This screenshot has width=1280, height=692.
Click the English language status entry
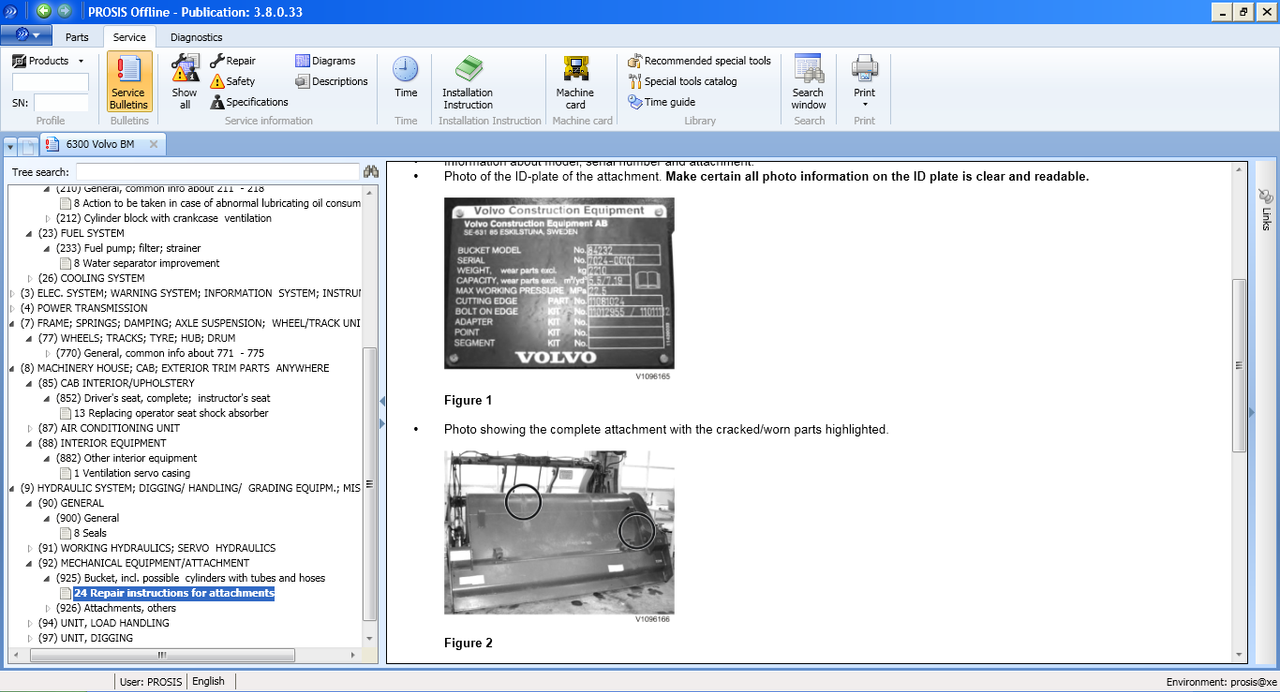[x=208, y=681]
